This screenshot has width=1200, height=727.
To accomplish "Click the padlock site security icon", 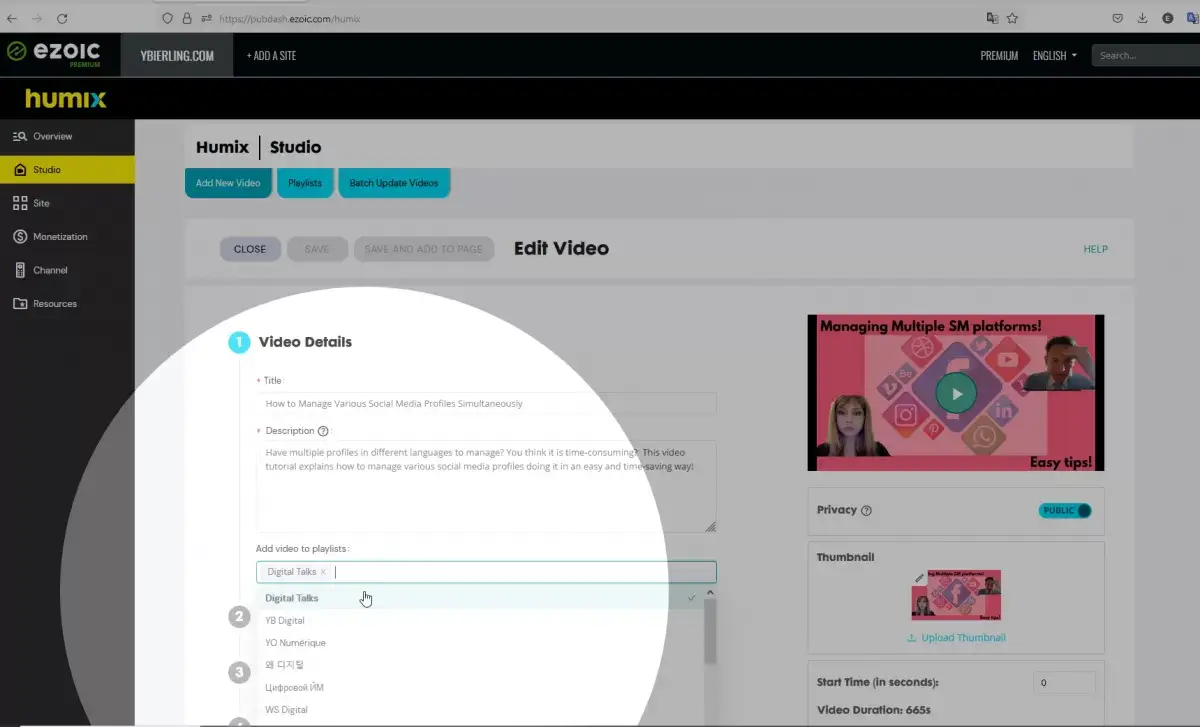I will (x=186, y=18).
